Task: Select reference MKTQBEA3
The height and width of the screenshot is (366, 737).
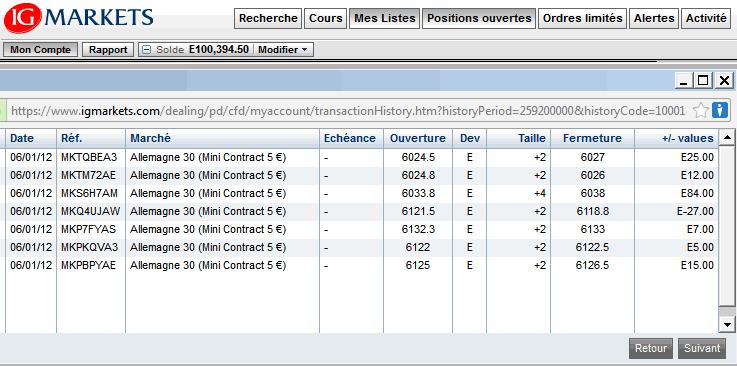Action: [x=89, y=157]
